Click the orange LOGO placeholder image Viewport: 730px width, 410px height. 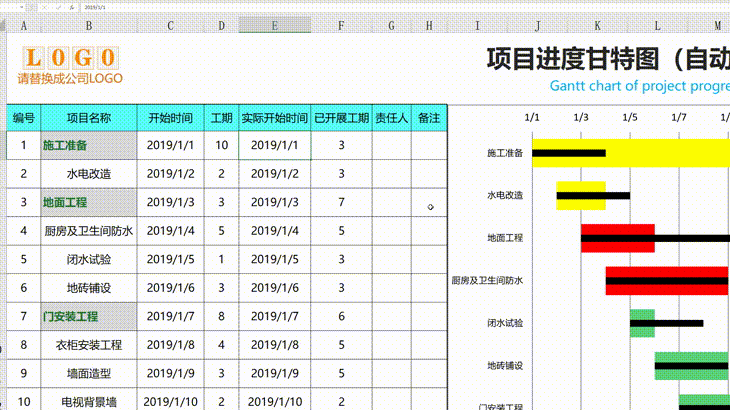click(x=70, y=58)
